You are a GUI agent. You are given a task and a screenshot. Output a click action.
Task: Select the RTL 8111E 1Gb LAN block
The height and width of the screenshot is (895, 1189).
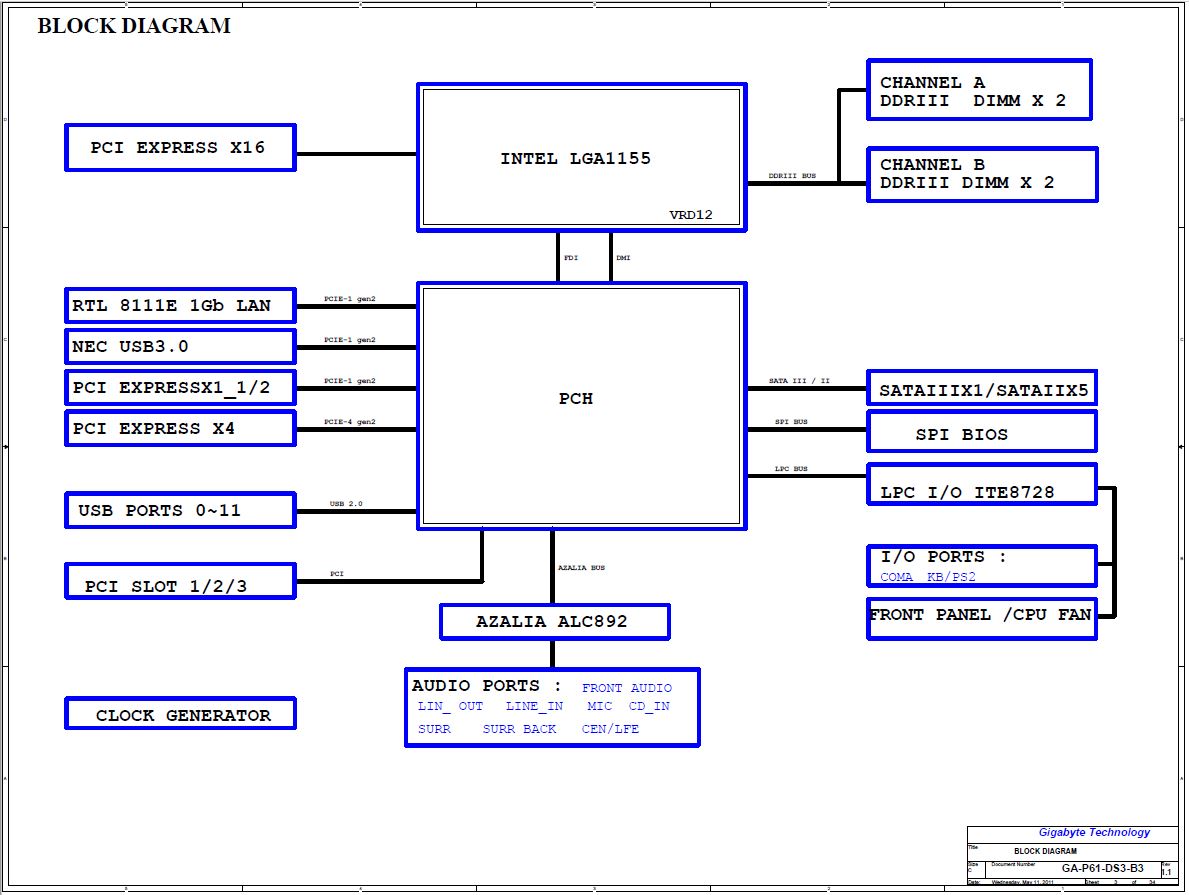point(180,306)
